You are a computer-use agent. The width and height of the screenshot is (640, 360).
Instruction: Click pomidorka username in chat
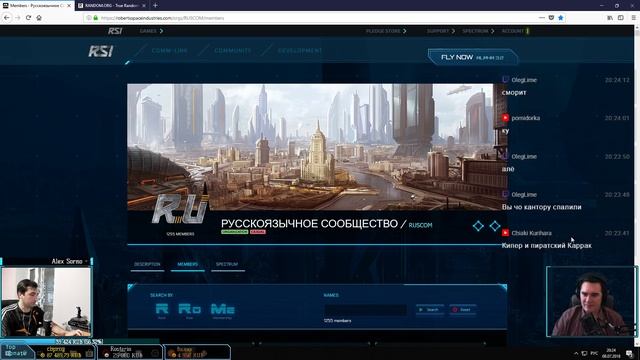click(x=526, y=118)
